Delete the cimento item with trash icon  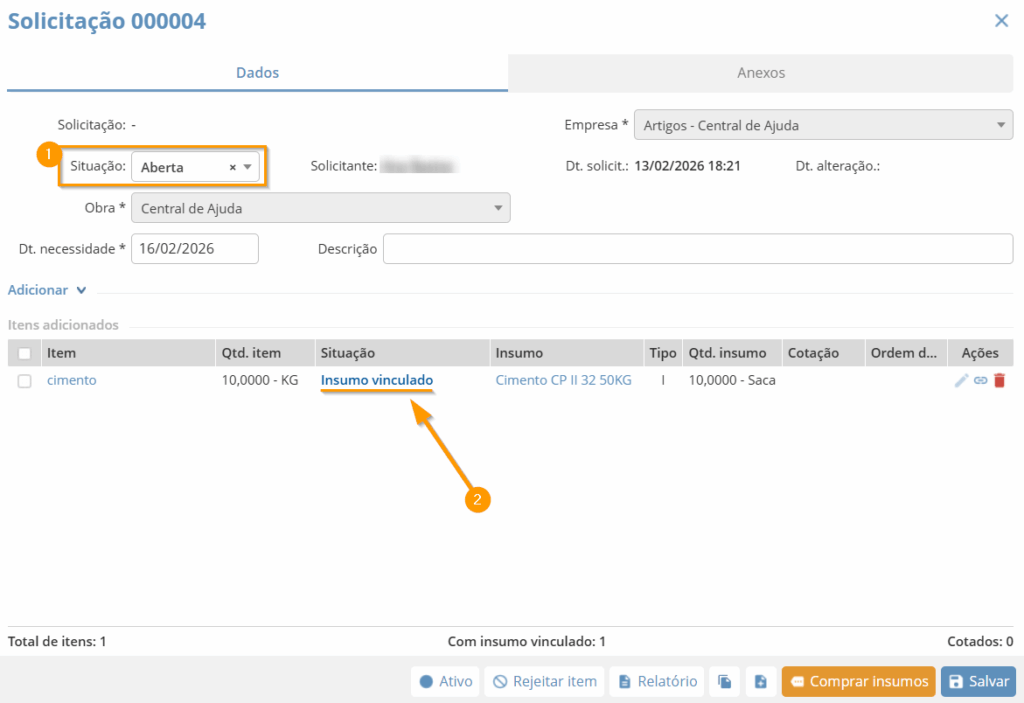999,381
